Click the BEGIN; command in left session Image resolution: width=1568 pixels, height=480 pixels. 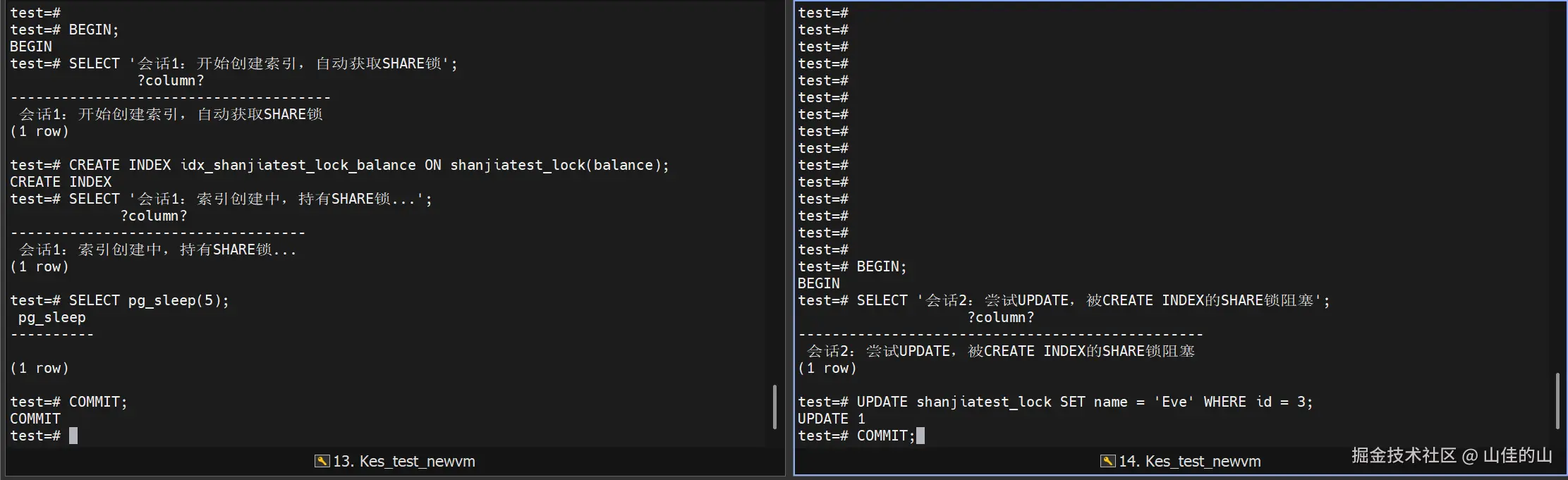pos(93,30)
